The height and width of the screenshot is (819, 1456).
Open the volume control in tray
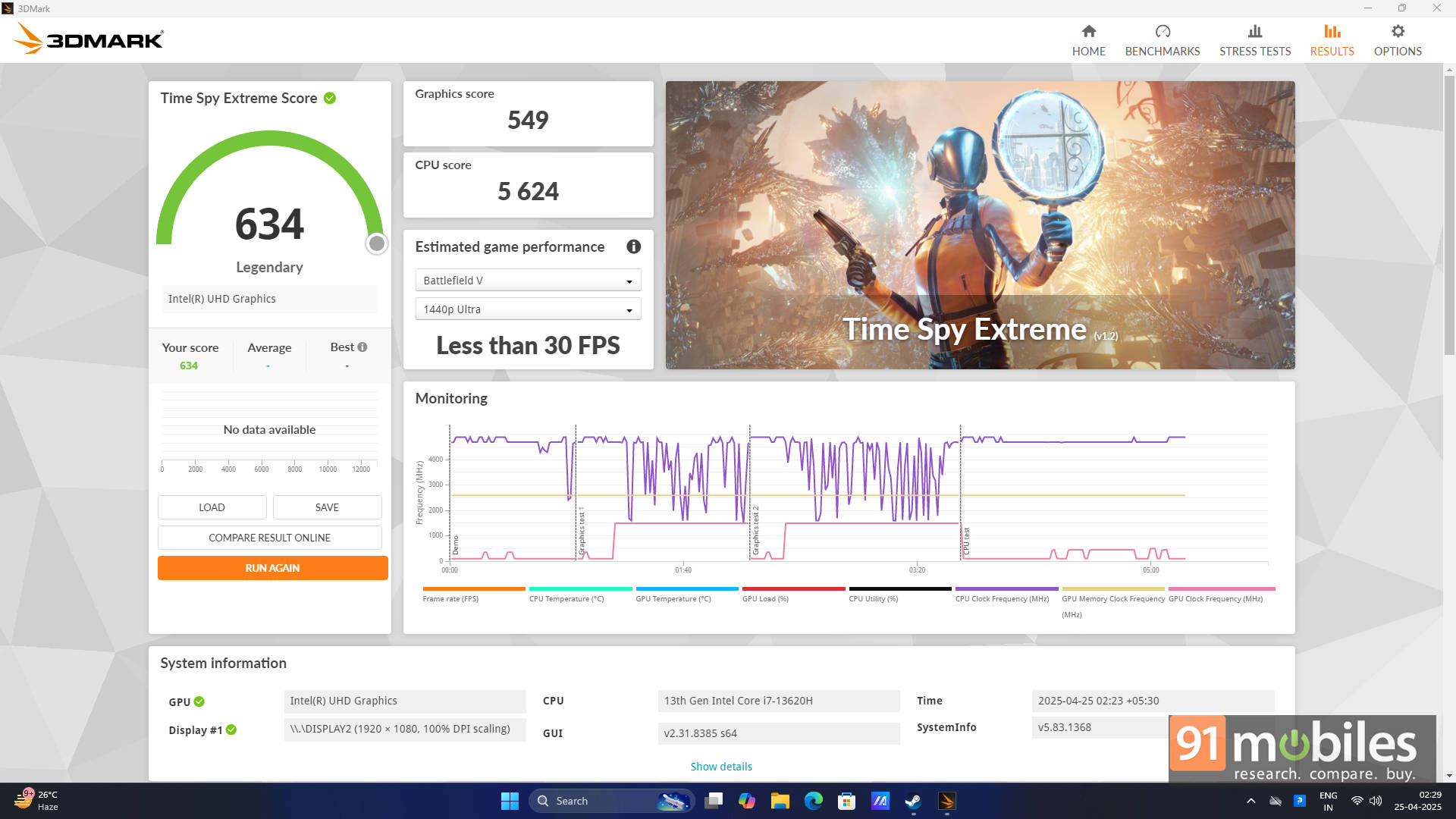pyautogui.click(x=1375, y=801)
